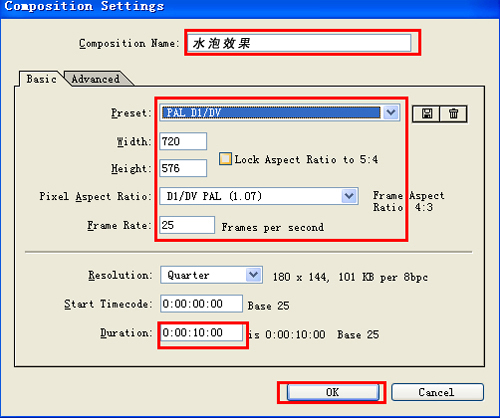This screenshot has height=418, width=500.
Task: Click the Duration field showing 0:00:10:00
Action: coord(201,332)
